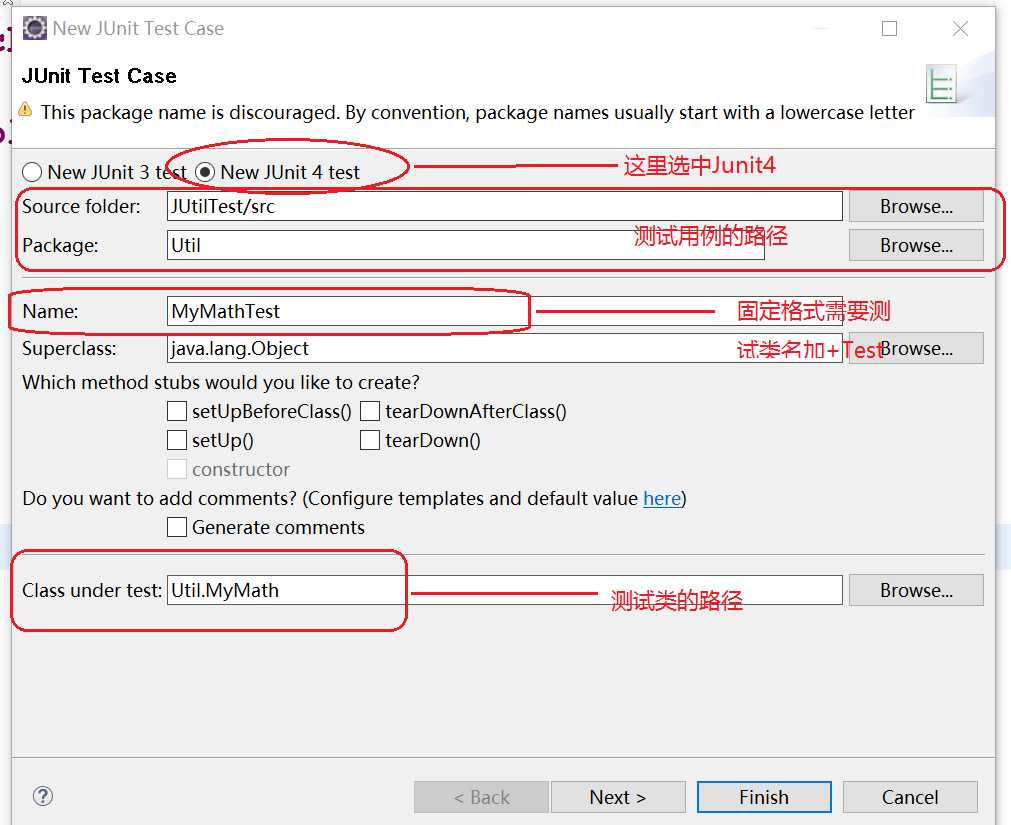The image size is (1011, 825).
Task: Check the tearDown() method stub
Action: tap(369, 440)
